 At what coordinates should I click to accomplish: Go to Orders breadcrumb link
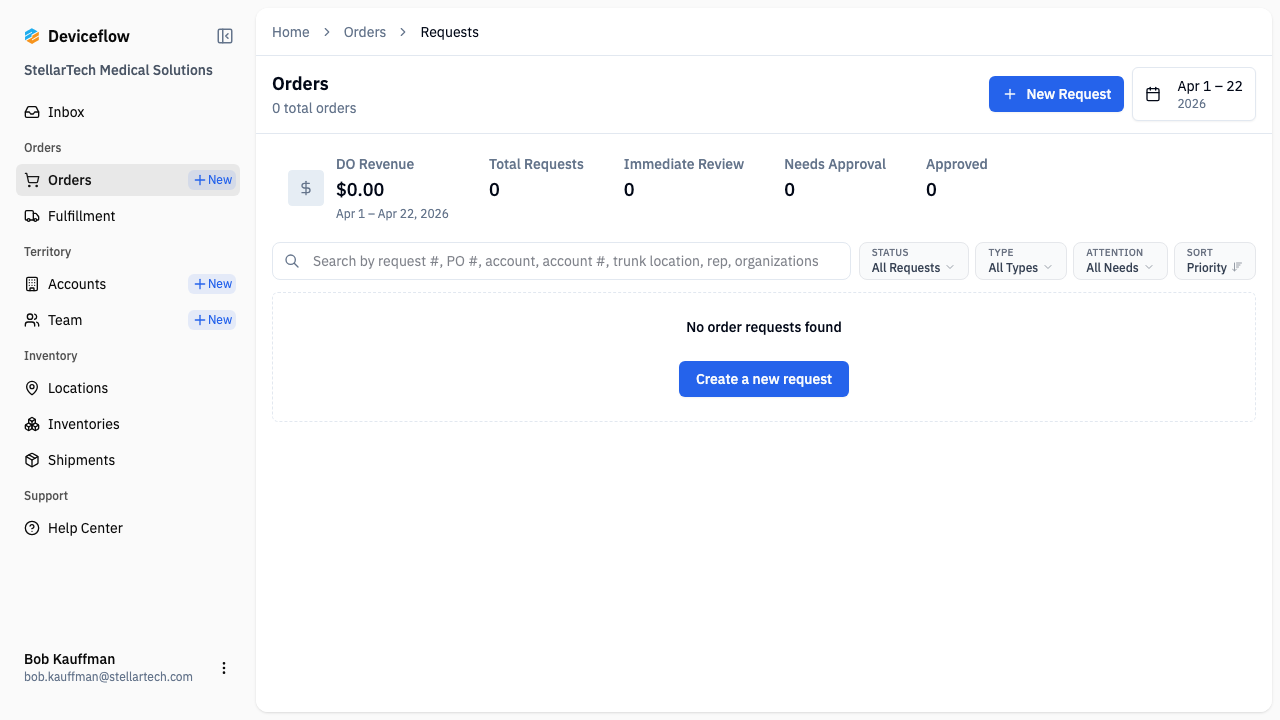tap(365, 32)
